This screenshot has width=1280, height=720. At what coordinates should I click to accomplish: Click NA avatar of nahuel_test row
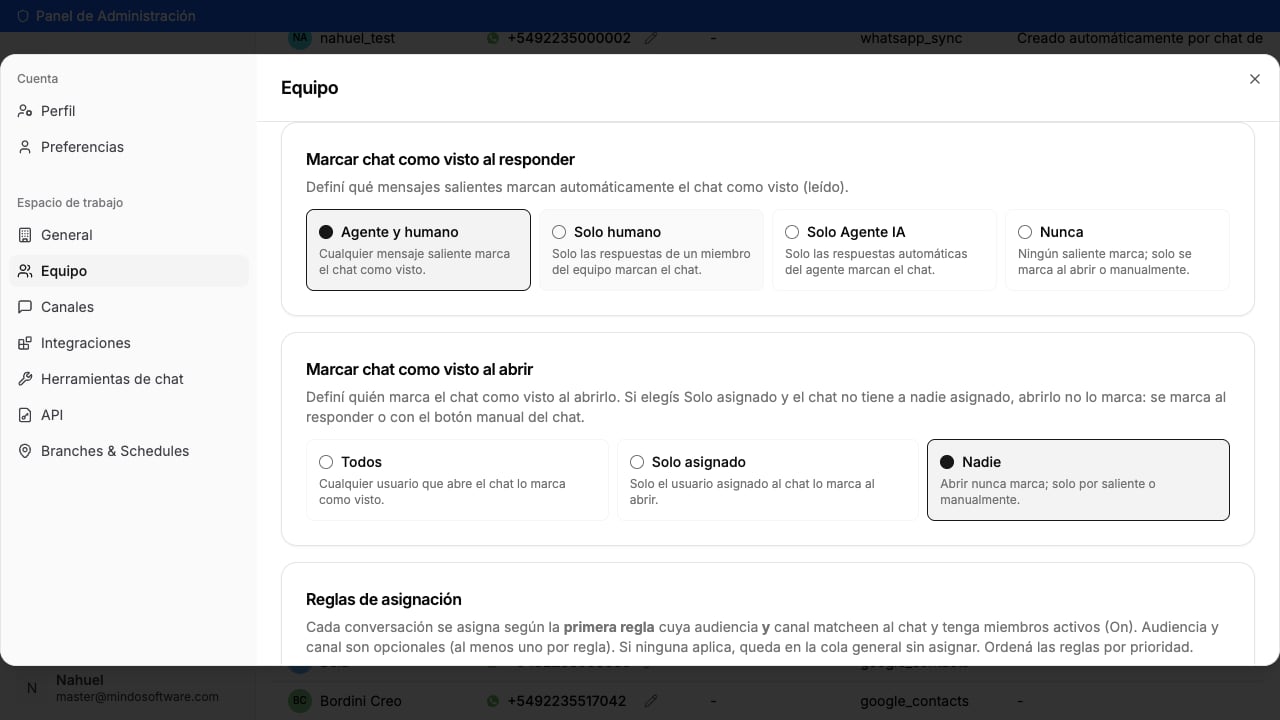click(x=299, y=38)
